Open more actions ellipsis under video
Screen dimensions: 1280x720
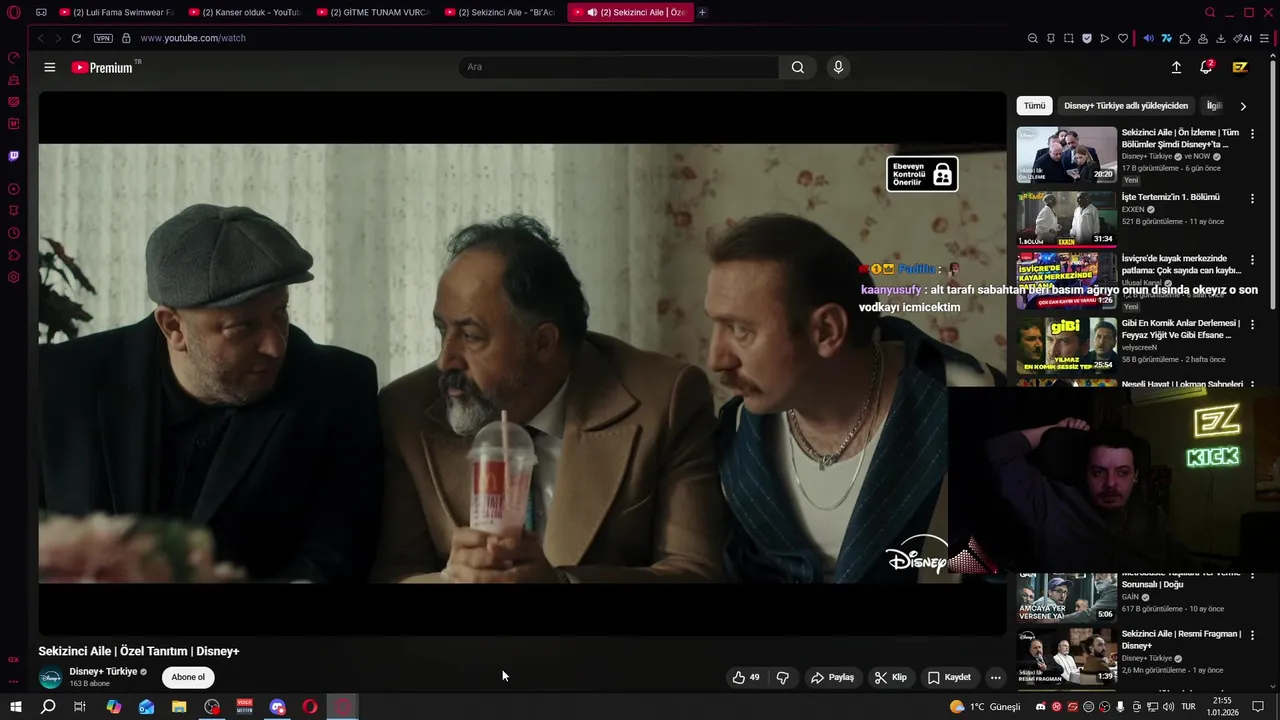995,677
